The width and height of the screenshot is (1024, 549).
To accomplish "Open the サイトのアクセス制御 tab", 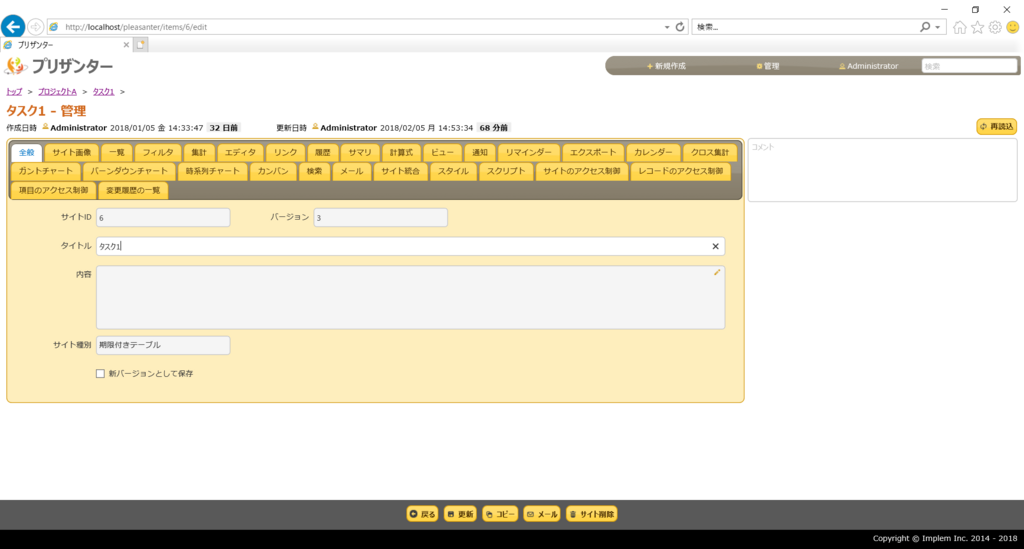I will pos(582,171).
